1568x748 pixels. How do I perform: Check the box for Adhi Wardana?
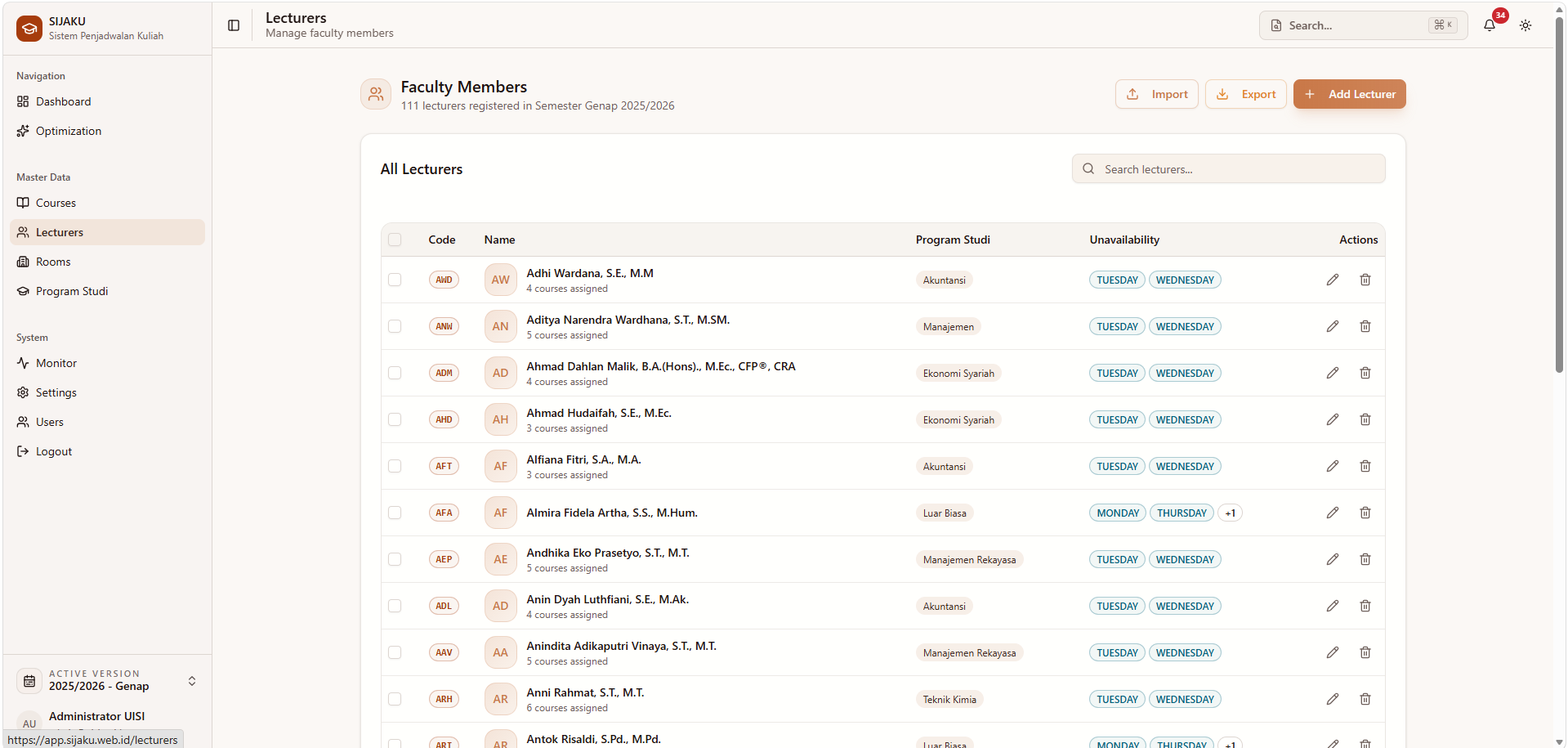point(395,280)
